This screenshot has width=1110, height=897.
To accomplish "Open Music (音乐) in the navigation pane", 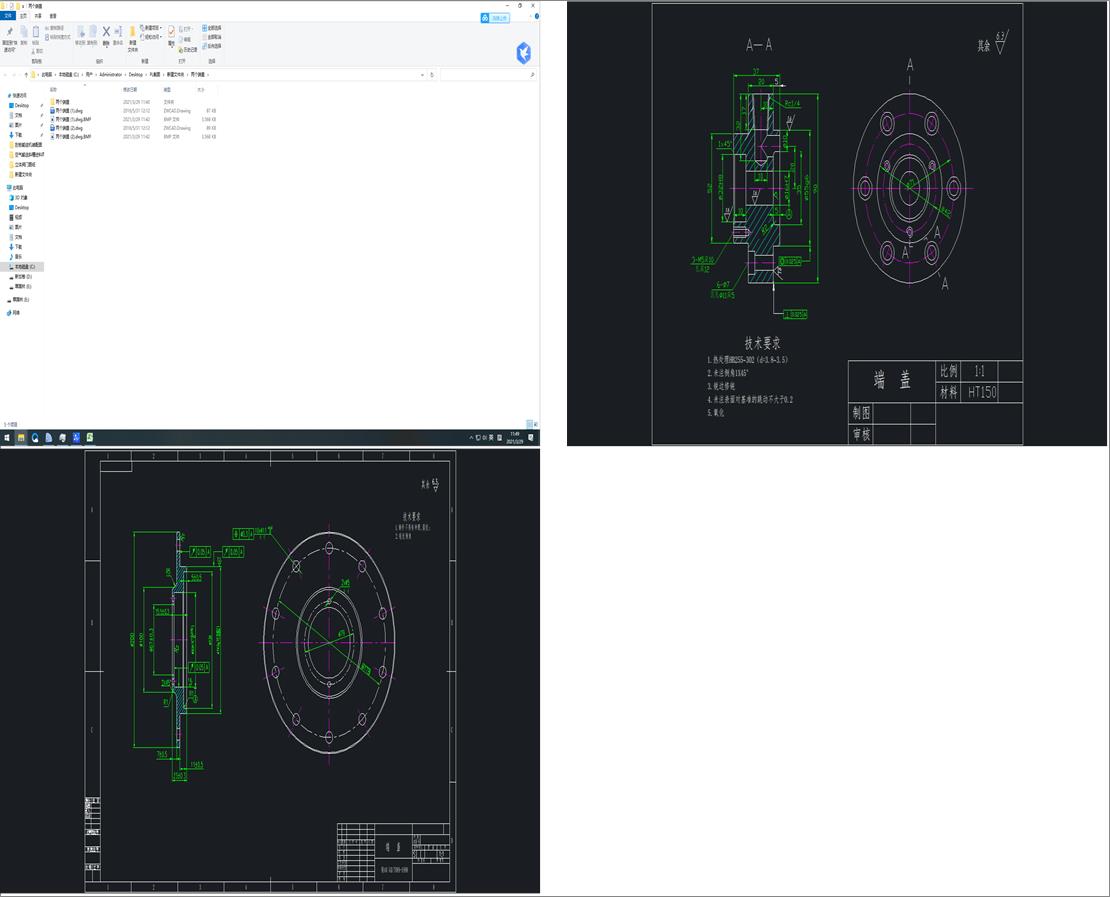I will coord(16,257).
